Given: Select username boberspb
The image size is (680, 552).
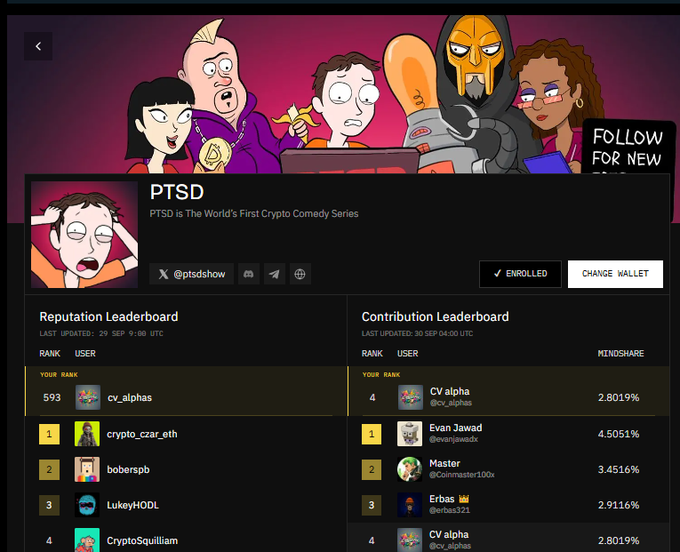Looking at the screenshot, I should click(x=128, y=470).
